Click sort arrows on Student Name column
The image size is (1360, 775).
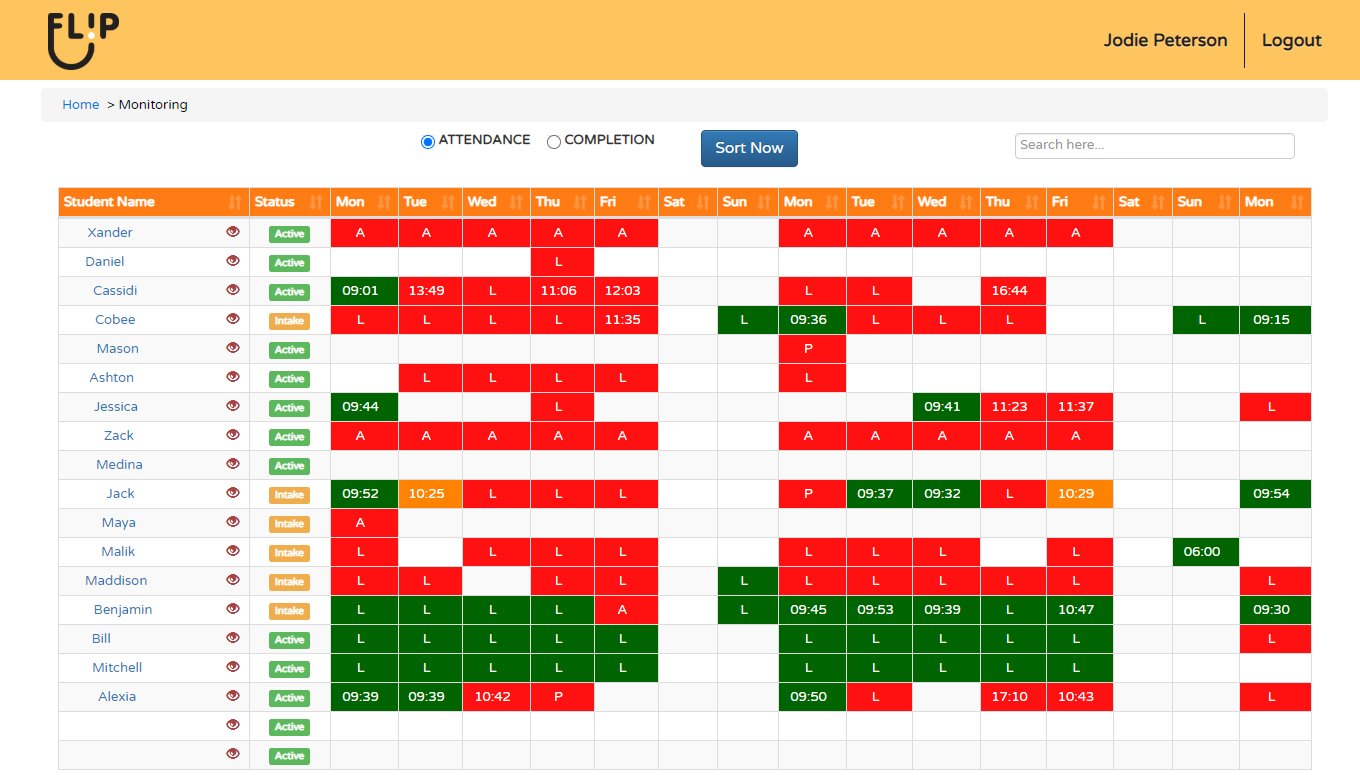click(x=236, y=202)
